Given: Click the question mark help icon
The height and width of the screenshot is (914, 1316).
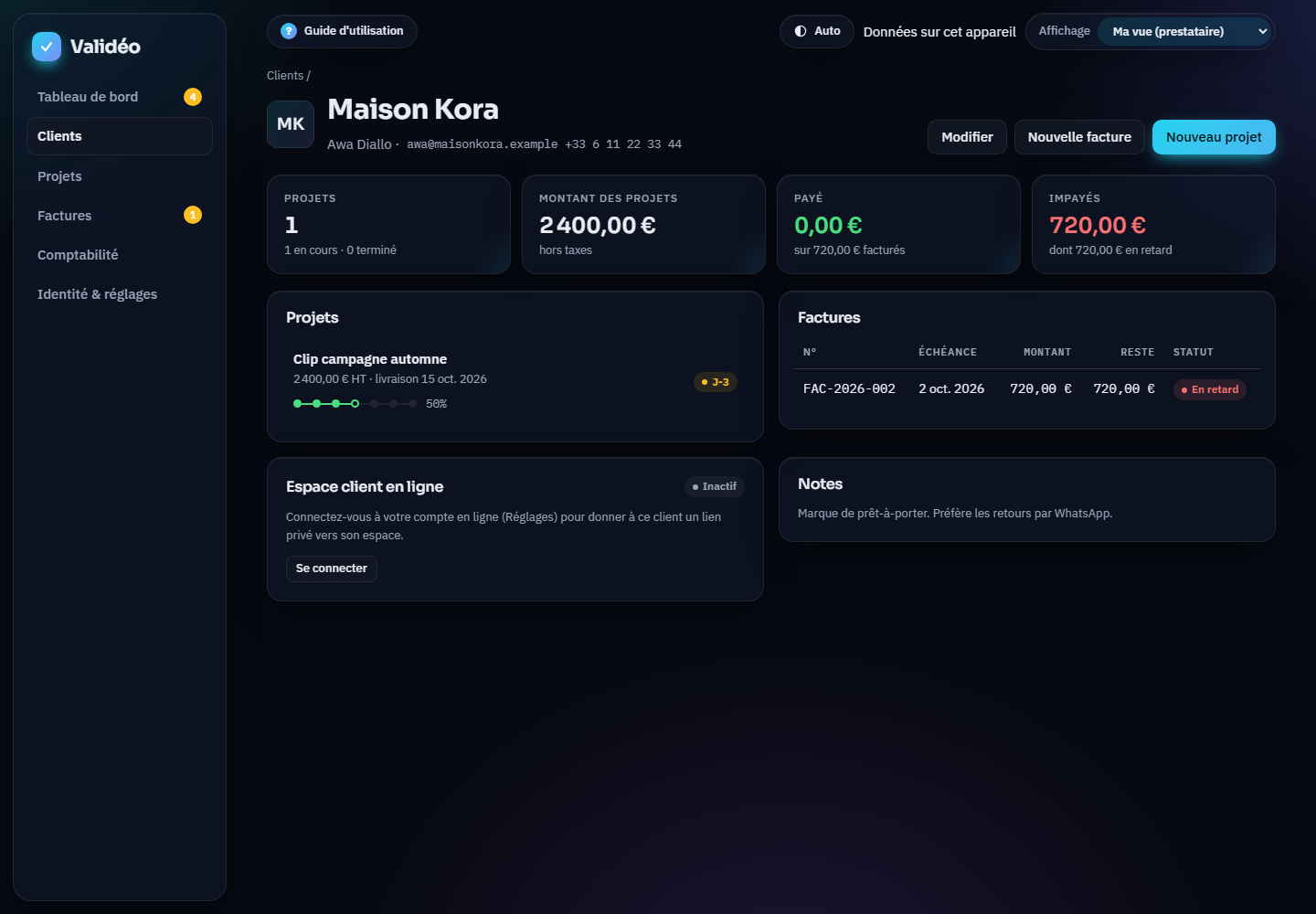Looking at the screenshot, I should (289, 31).
